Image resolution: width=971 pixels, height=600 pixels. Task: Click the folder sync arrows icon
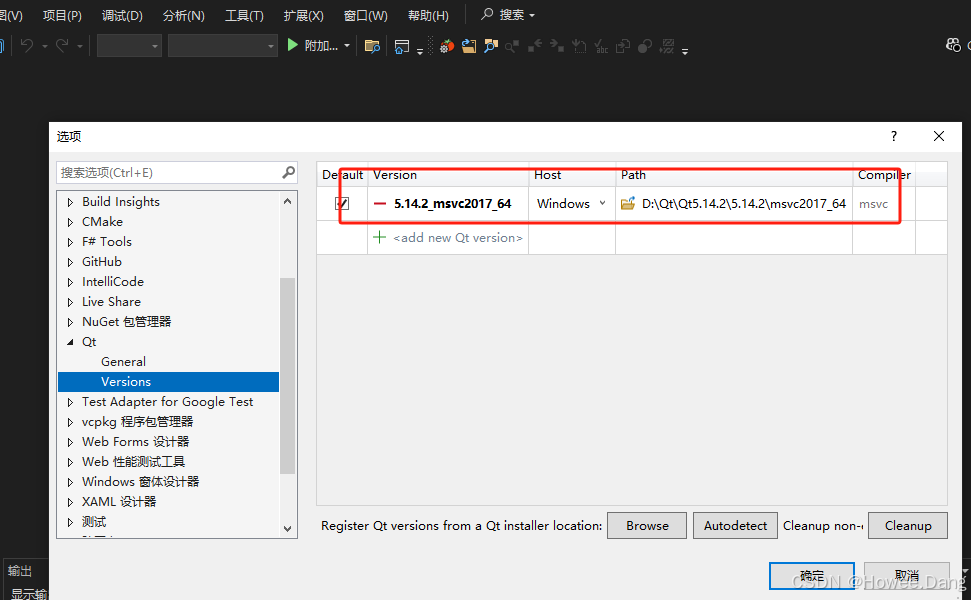[x=469, y=46]
